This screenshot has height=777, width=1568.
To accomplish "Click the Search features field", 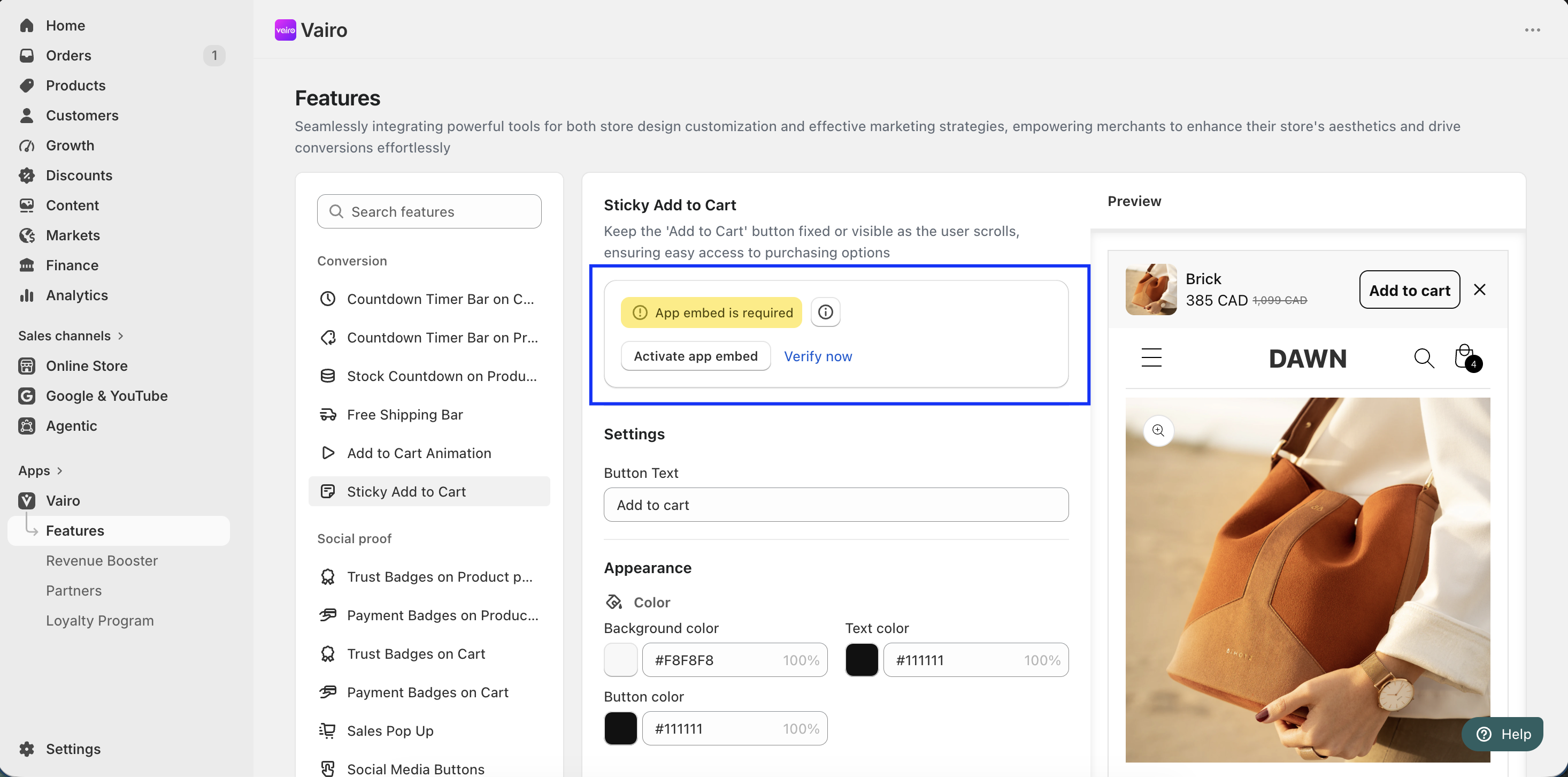I will pyautogui.click(x=429, y=211).
